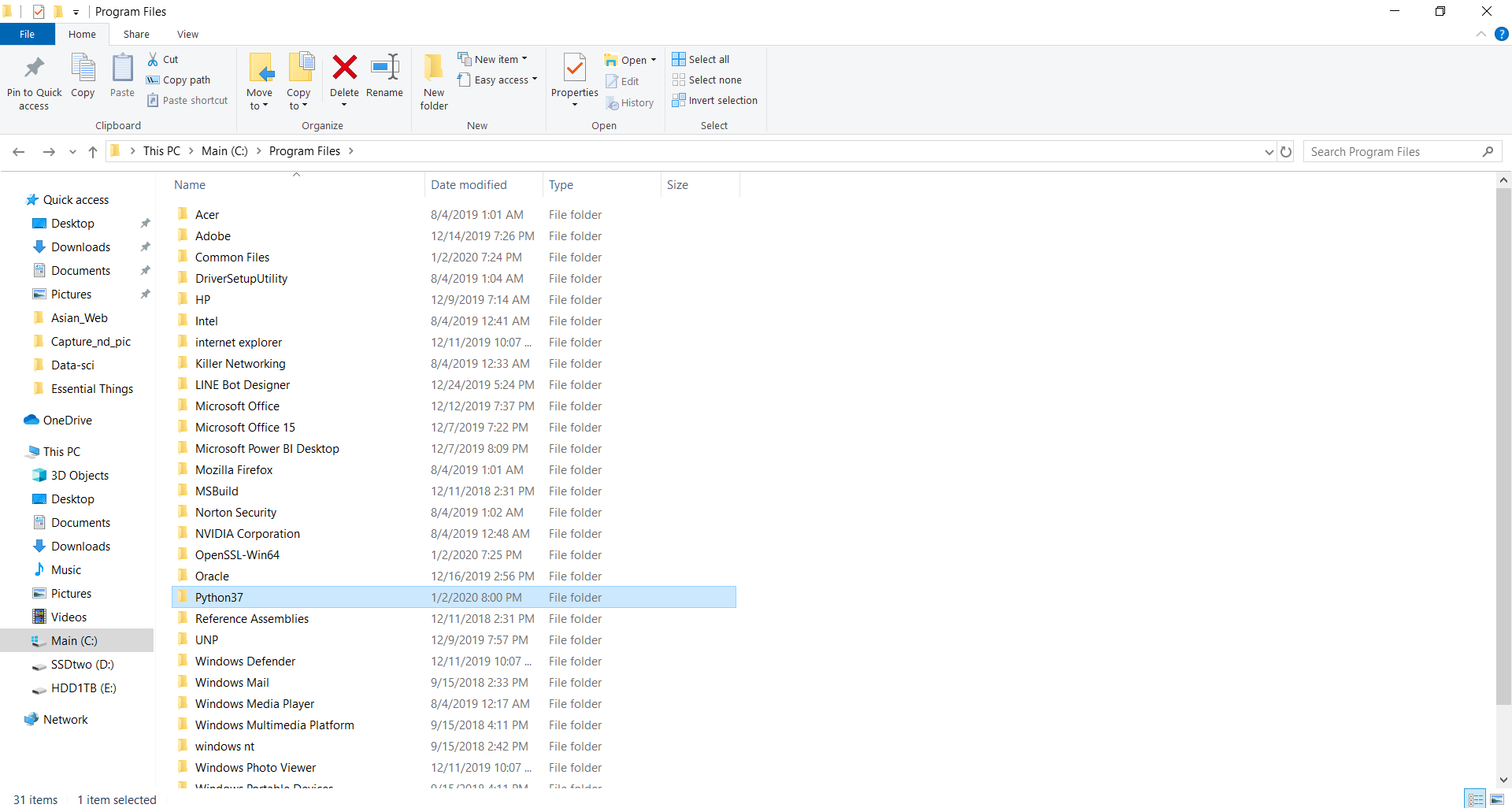Click the red Delete icon in ribbon
Screen dimensions: 1512x808
tap(344, 69)
